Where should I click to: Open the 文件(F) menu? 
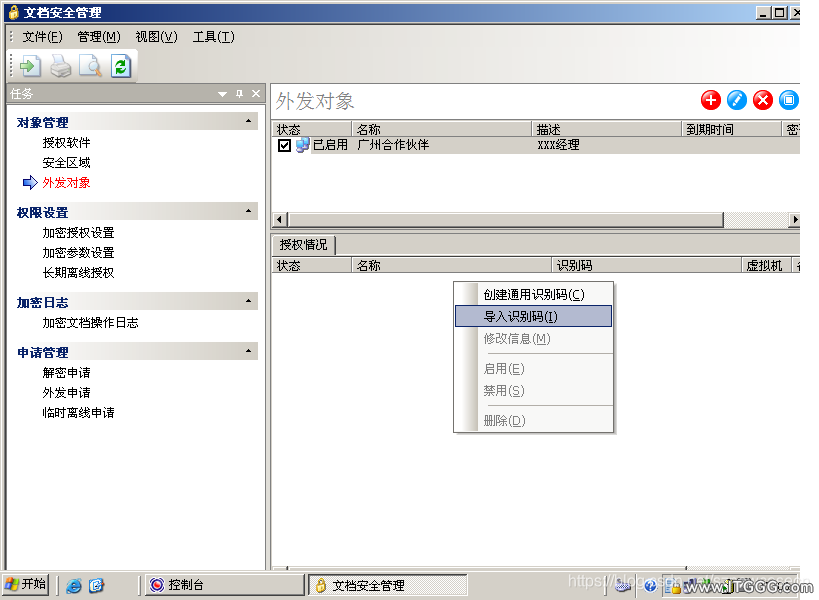tap(42, 37)
